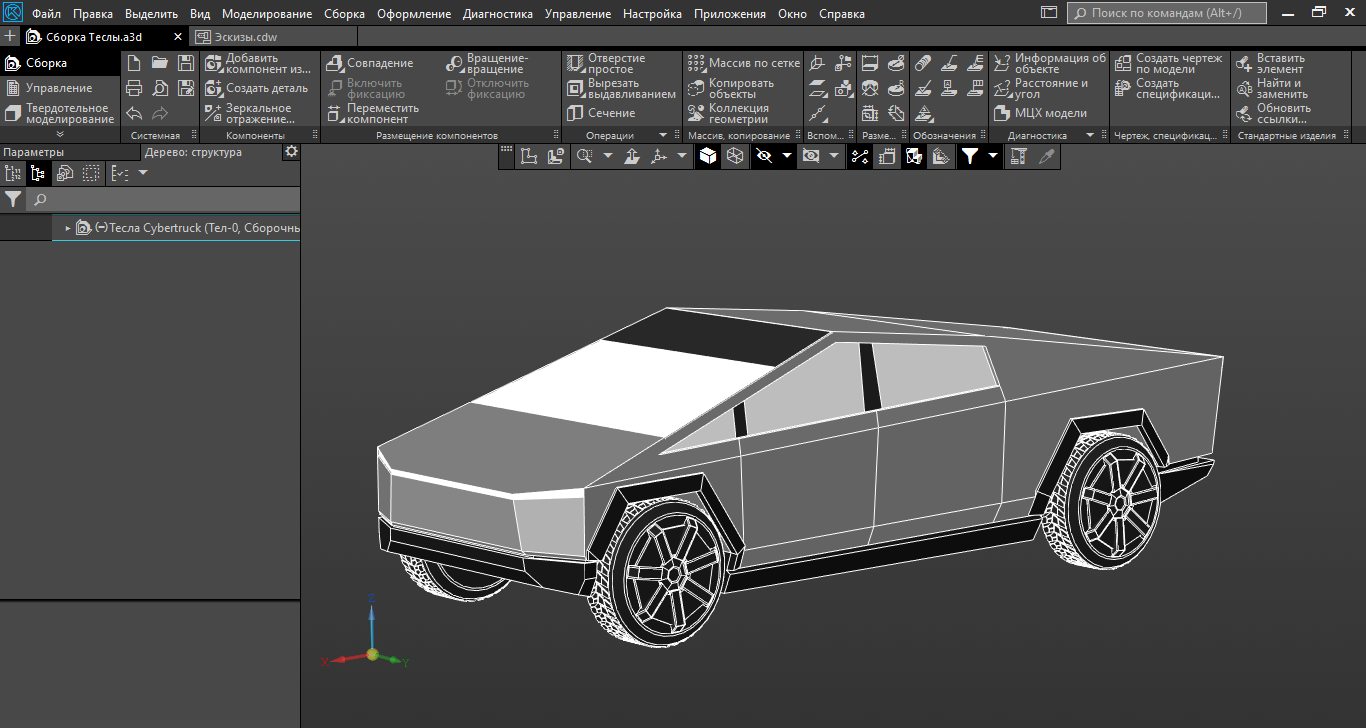Close the Сборка Теслы.a3d tab
Image resolution: width=1366 pixels, height=728 pixels.
coord(178,37)
